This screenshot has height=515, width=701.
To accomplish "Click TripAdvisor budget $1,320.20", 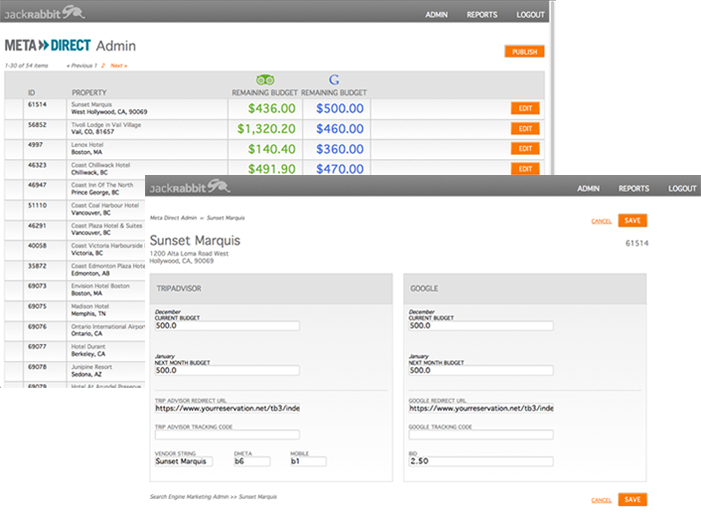I will tap(266, 129).
